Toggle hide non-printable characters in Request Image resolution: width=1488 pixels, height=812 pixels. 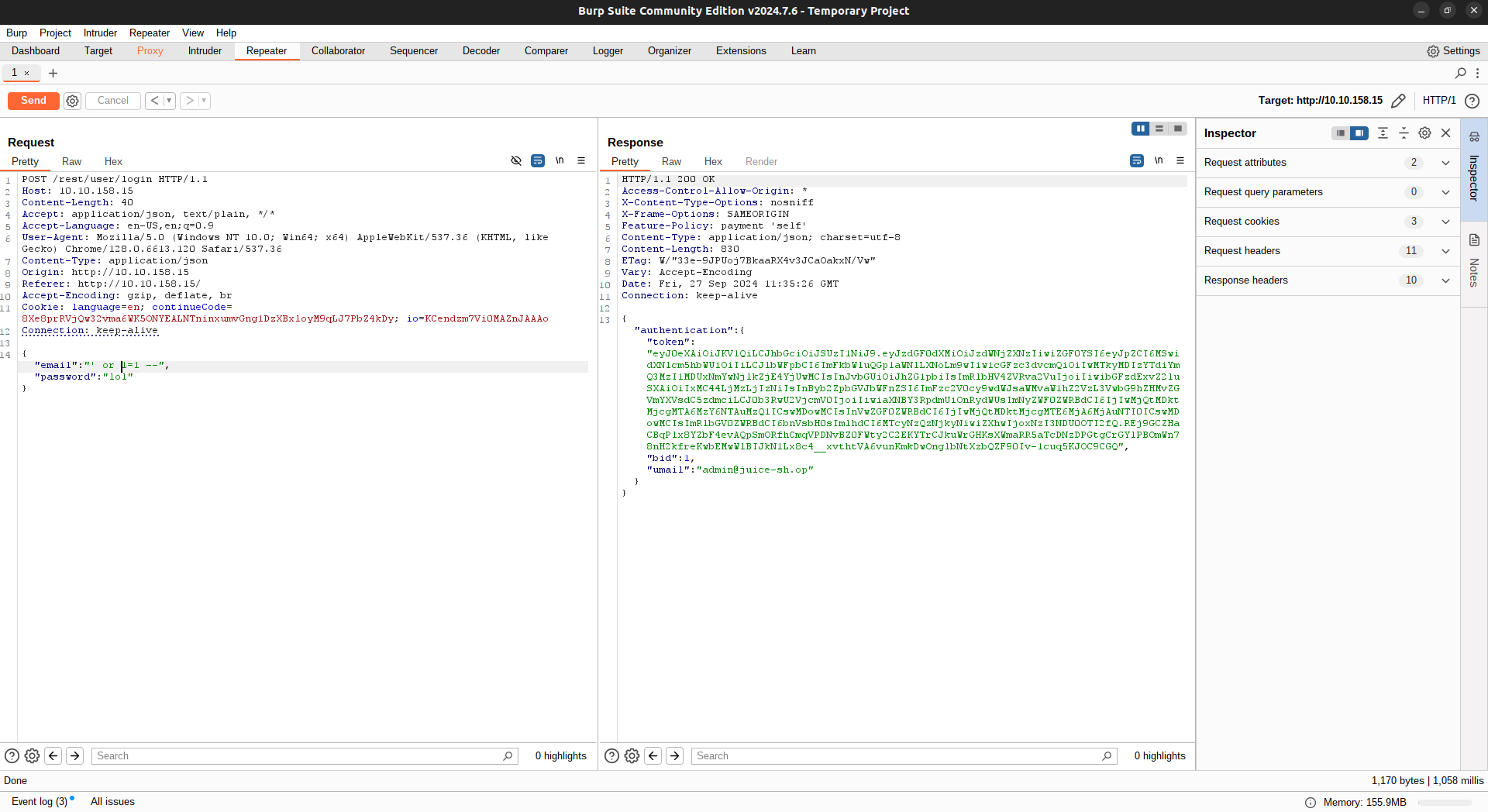(516, 161)
